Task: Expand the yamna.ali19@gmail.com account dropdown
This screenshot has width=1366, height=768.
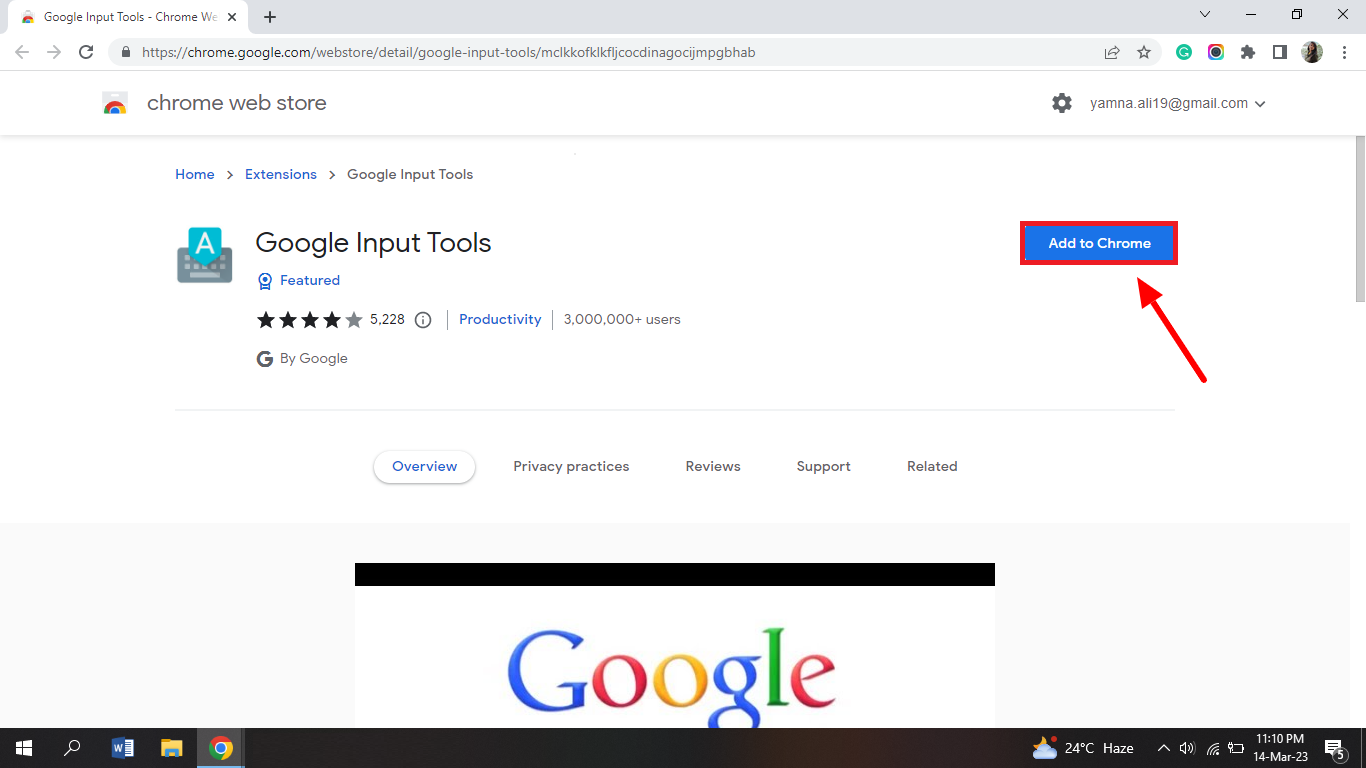Action: pyautogui.click(x=1261, y=103)
